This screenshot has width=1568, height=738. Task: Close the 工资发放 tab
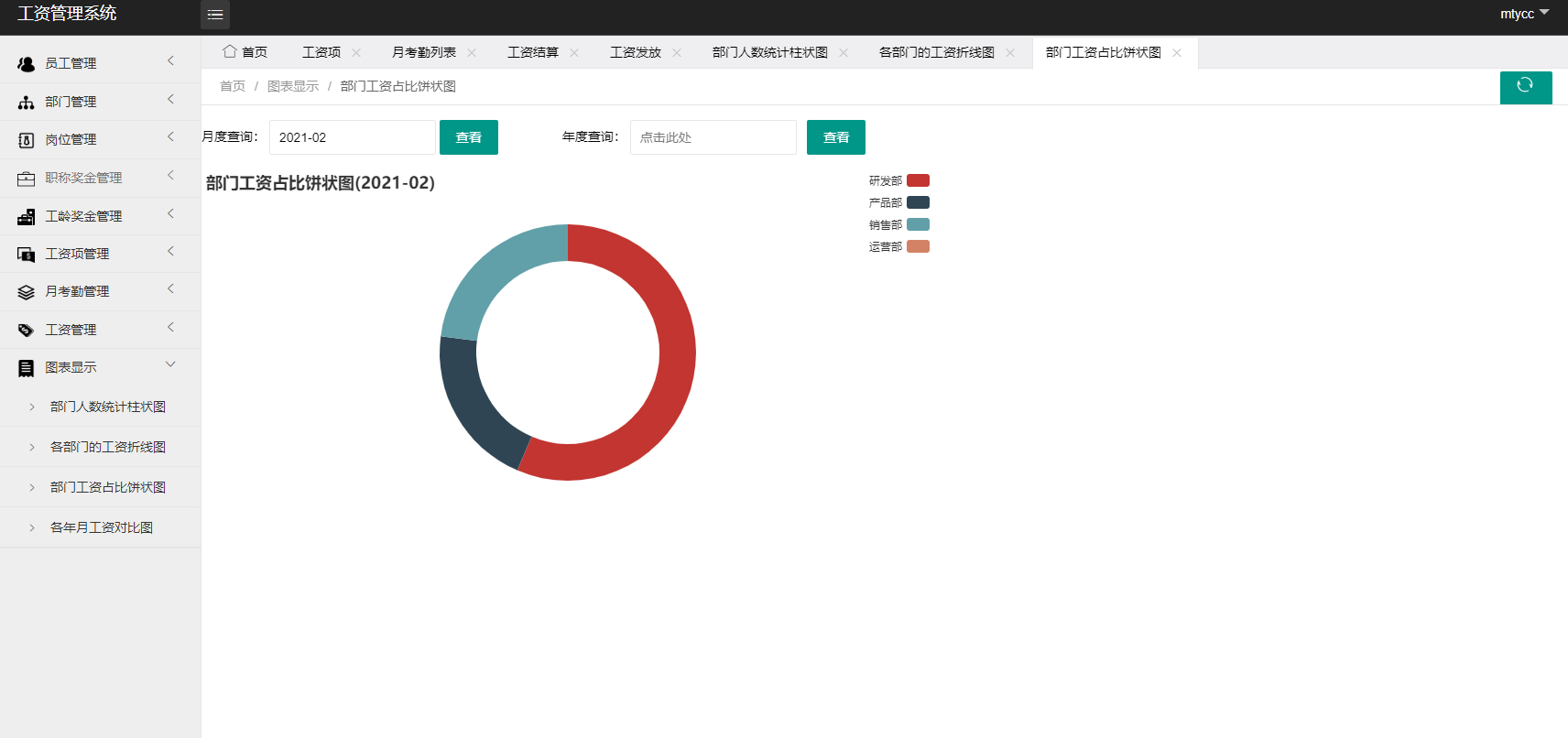[x=677, y=52]
